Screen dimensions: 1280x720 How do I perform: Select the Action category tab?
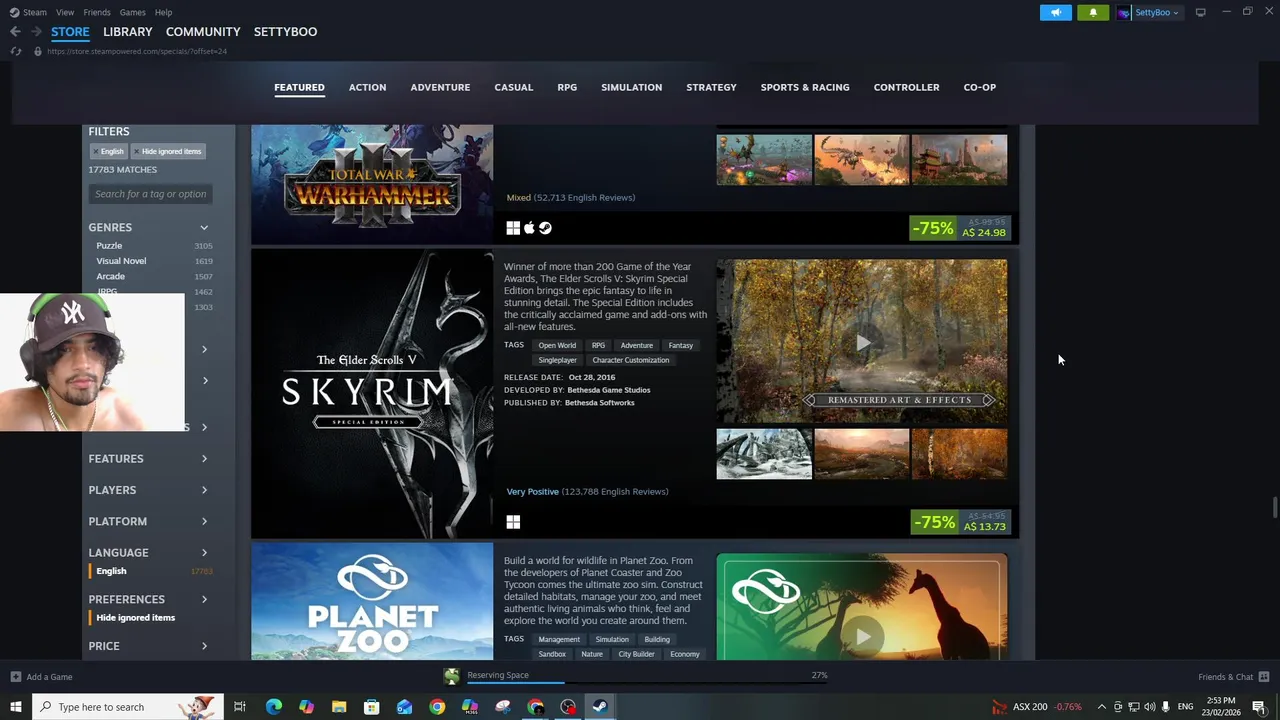click(367, 87)
